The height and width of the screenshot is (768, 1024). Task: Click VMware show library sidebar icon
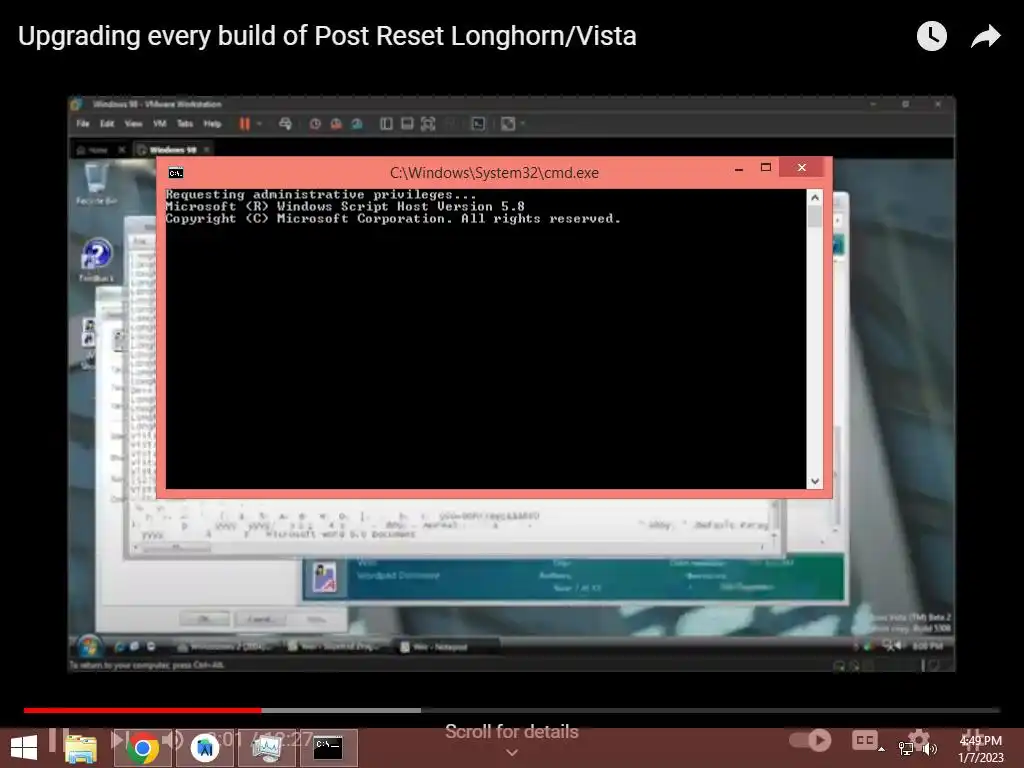click(x=386, y=124)
